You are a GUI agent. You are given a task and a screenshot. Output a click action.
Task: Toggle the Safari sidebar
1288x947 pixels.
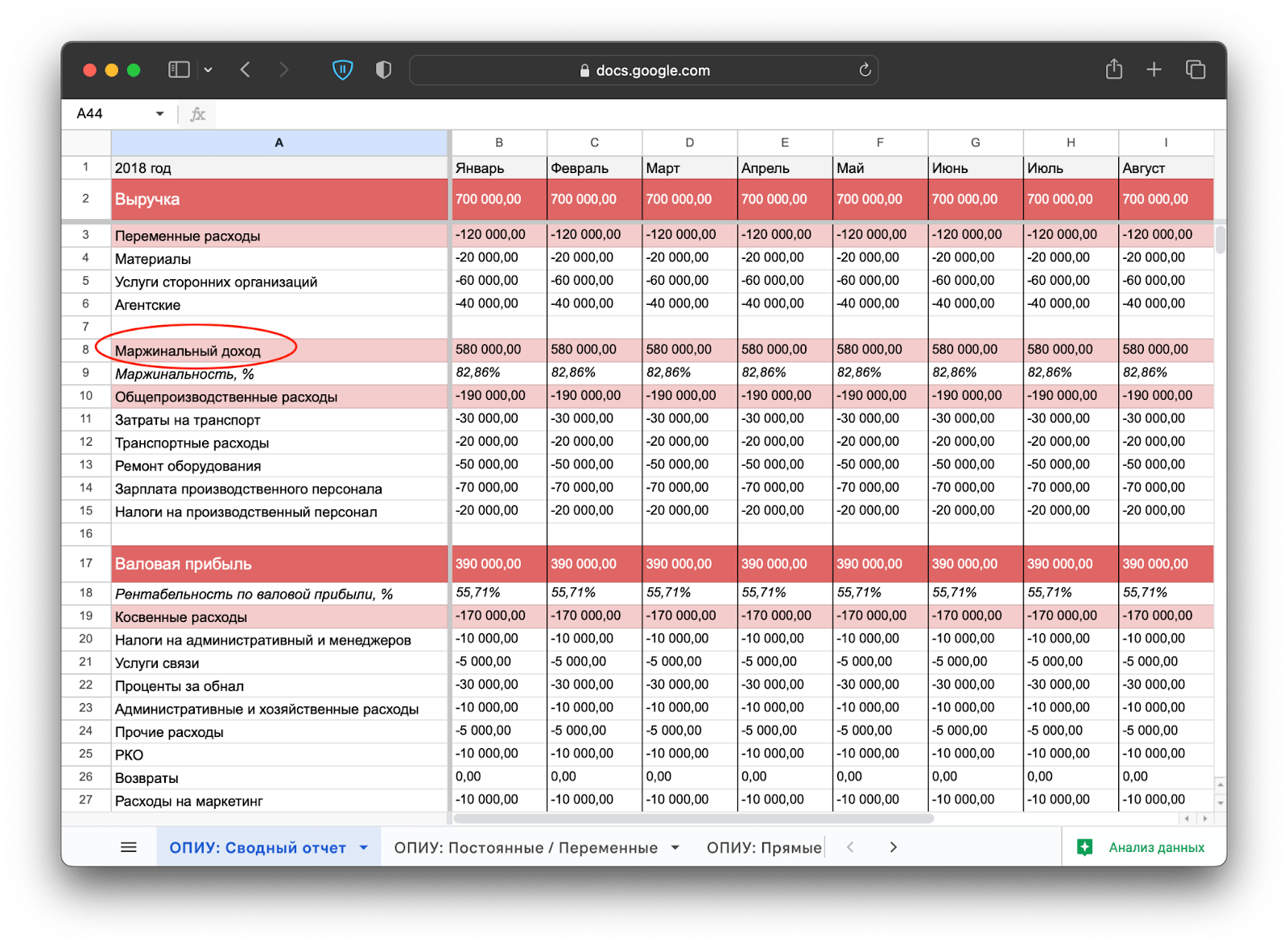point(178,70)
